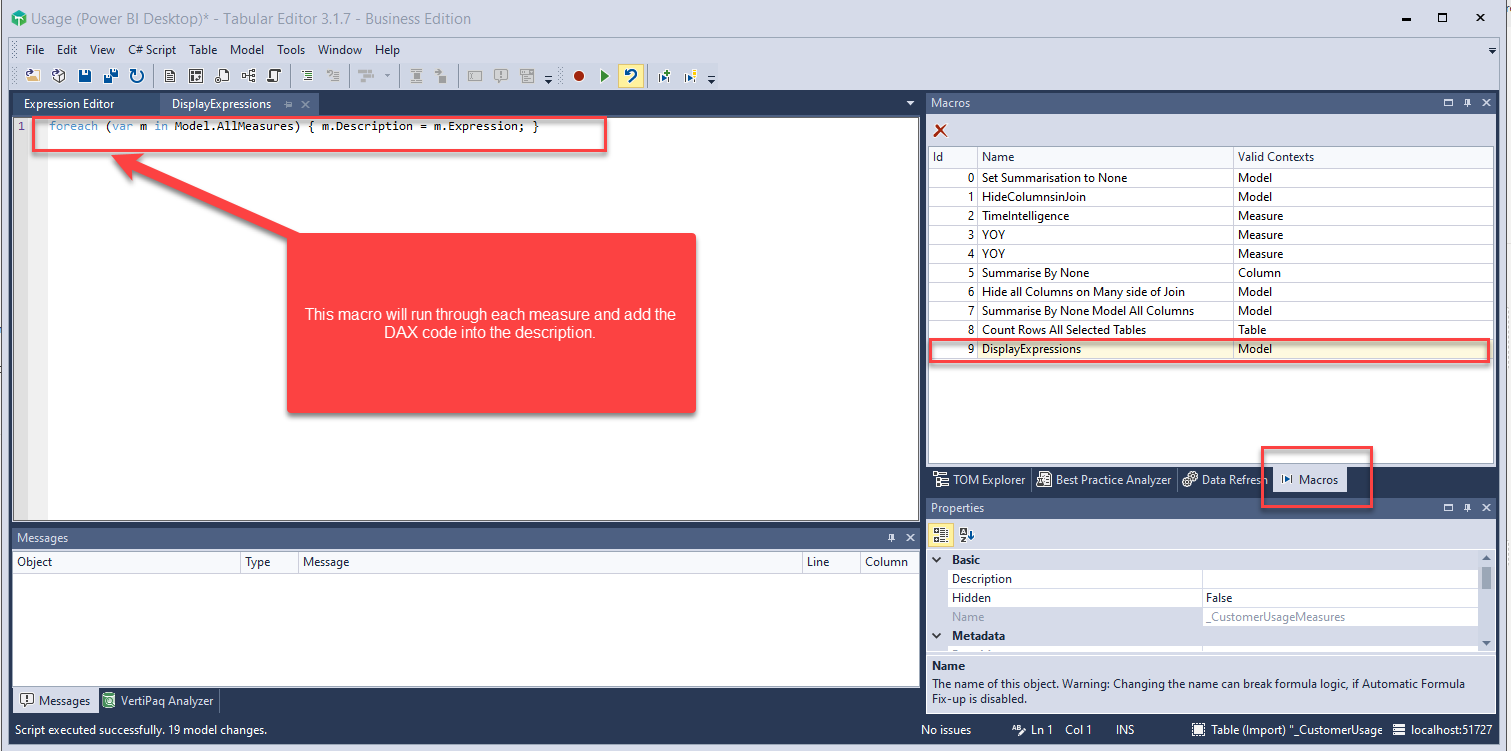
Task: Open the overflow arrow at the toolbar's end
Action: pos(711,79)
